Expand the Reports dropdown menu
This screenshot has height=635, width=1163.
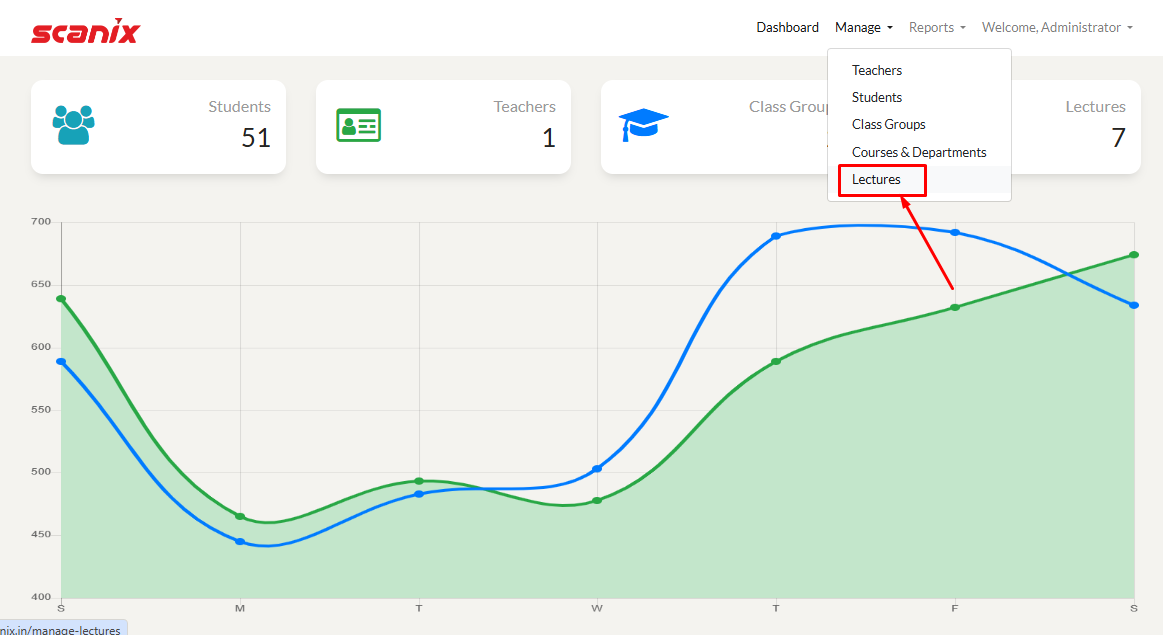936,28
